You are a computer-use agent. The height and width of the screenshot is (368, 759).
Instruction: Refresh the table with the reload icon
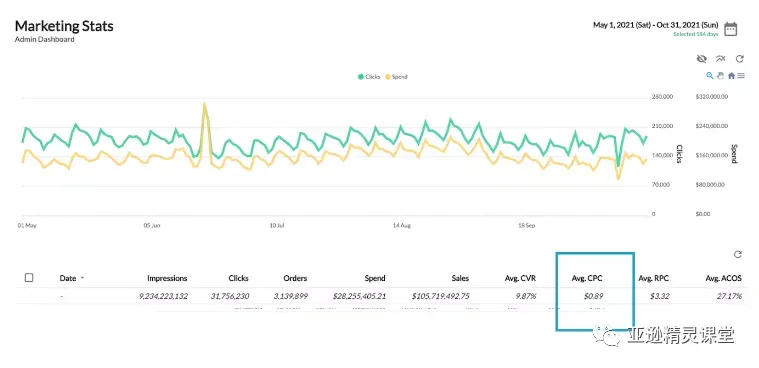tap(738, 254)
